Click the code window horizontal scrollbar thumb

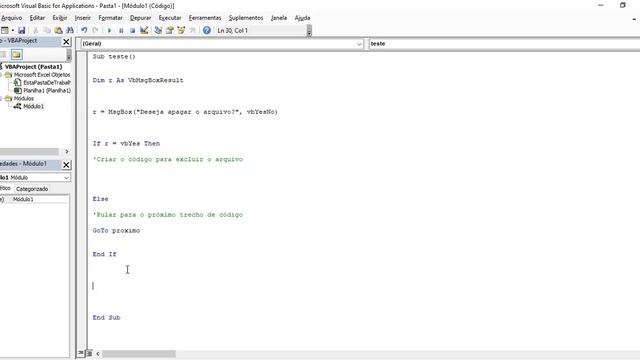139,353
